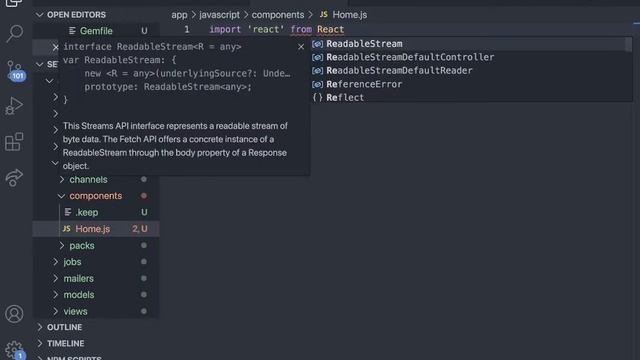Click the JS icon beside Home.js in tree
The width and height of the screenshot is (640, 360).
[67, 229]
